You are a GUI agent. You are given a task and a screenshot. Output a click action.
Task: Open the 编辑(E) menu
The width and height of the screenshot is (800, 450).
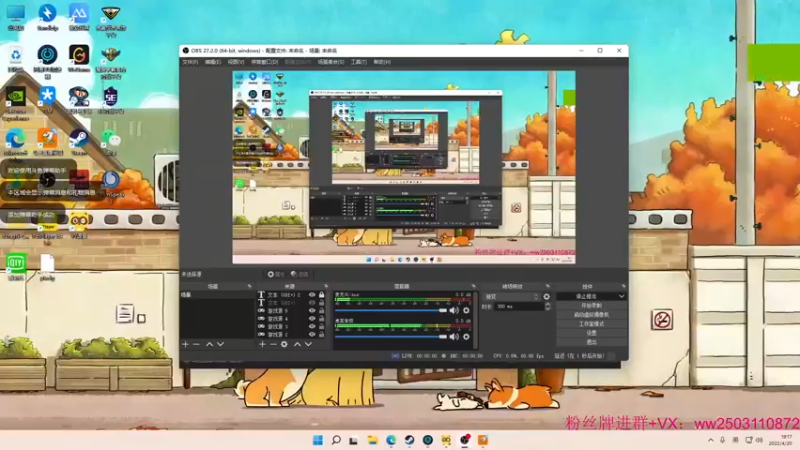[x=213, y=62]
